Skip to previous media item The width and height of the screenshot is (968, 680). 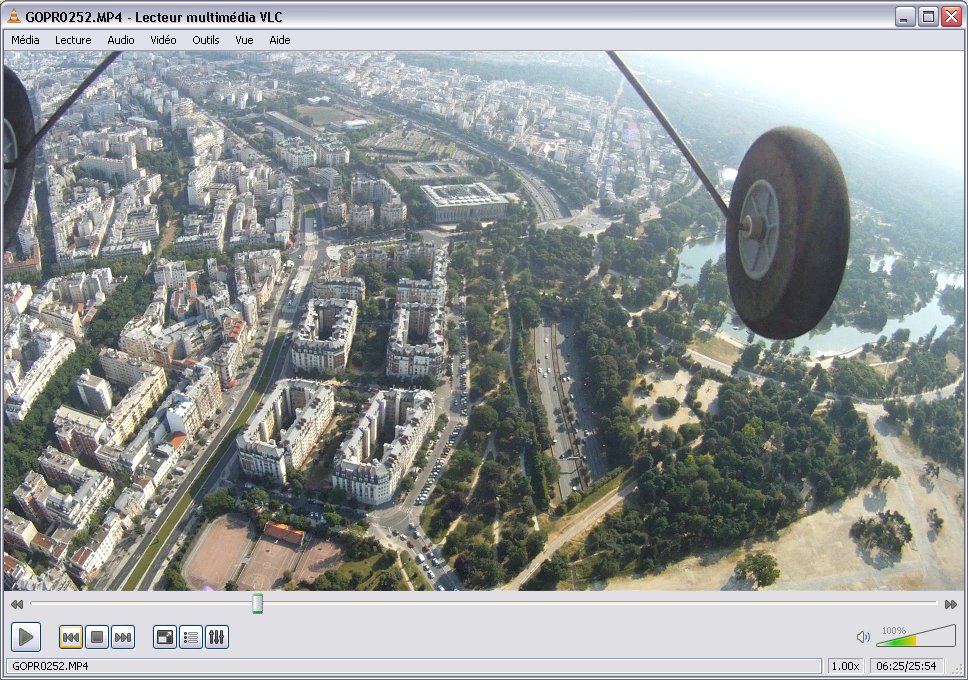(x=71, y=637)
